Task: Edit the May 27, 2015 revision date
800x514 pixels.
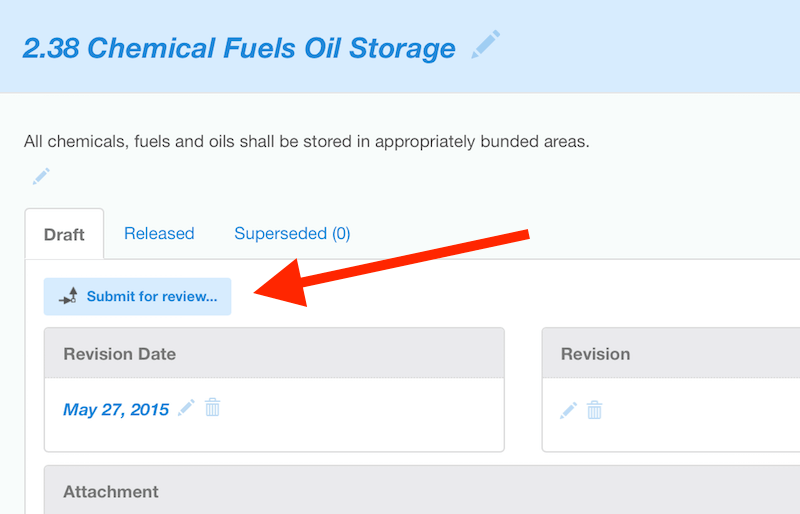Action: (x=186, y=408)
